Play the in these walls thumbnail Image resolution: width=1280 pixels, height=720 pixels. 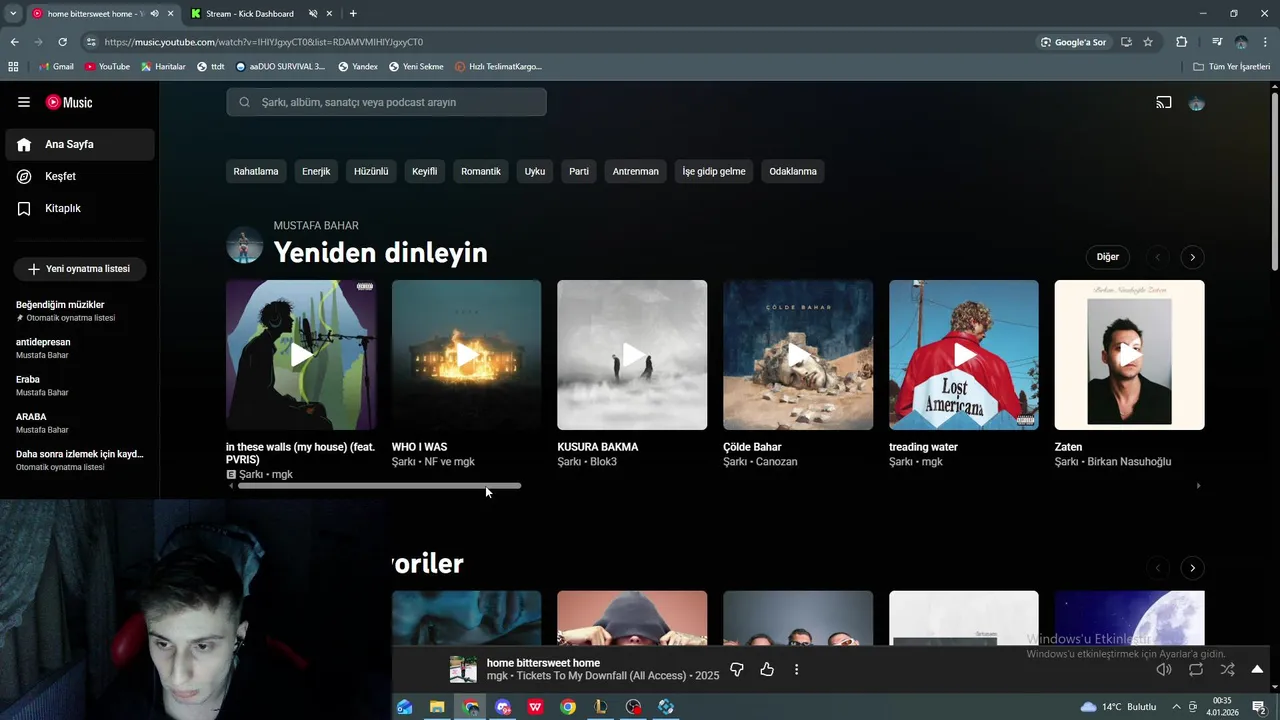(x=301, y=355)
